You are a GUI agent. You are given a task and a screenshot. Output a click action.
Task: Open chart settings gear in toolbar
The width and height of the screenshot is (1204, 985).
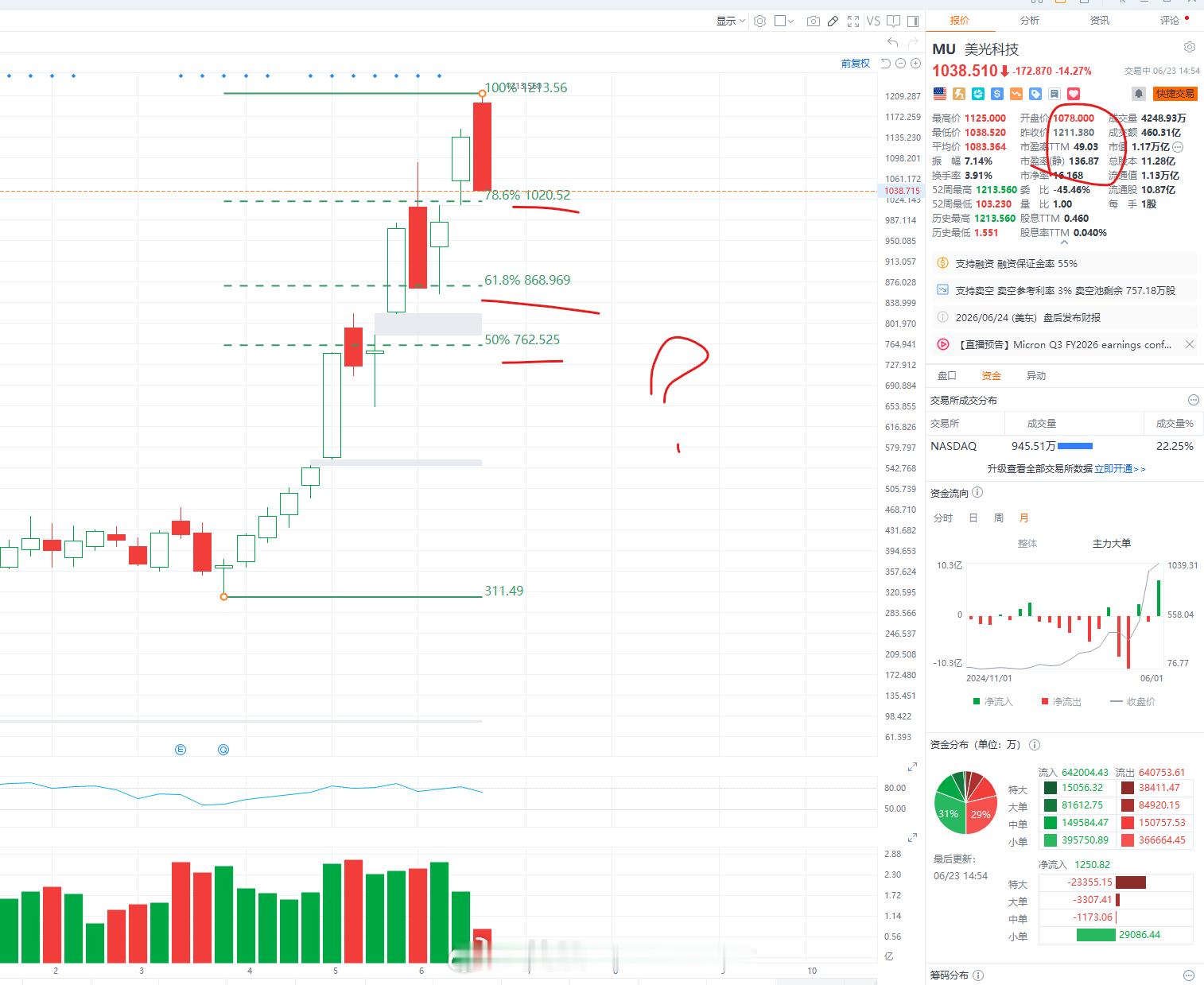click(x=759, y=21)
